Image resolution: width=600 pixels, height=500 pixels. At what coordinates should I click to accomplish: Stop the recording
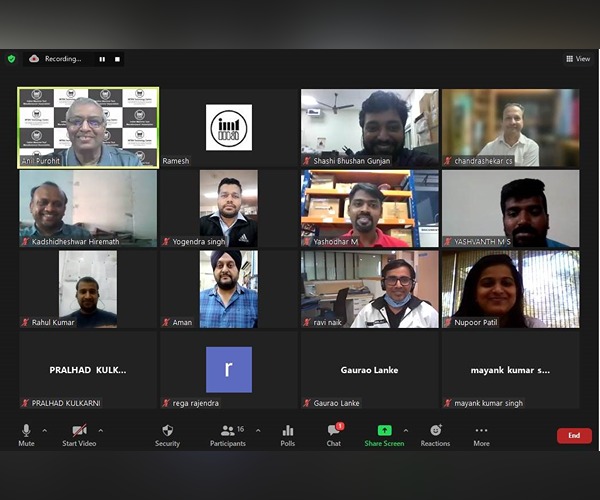click(116, 59)
